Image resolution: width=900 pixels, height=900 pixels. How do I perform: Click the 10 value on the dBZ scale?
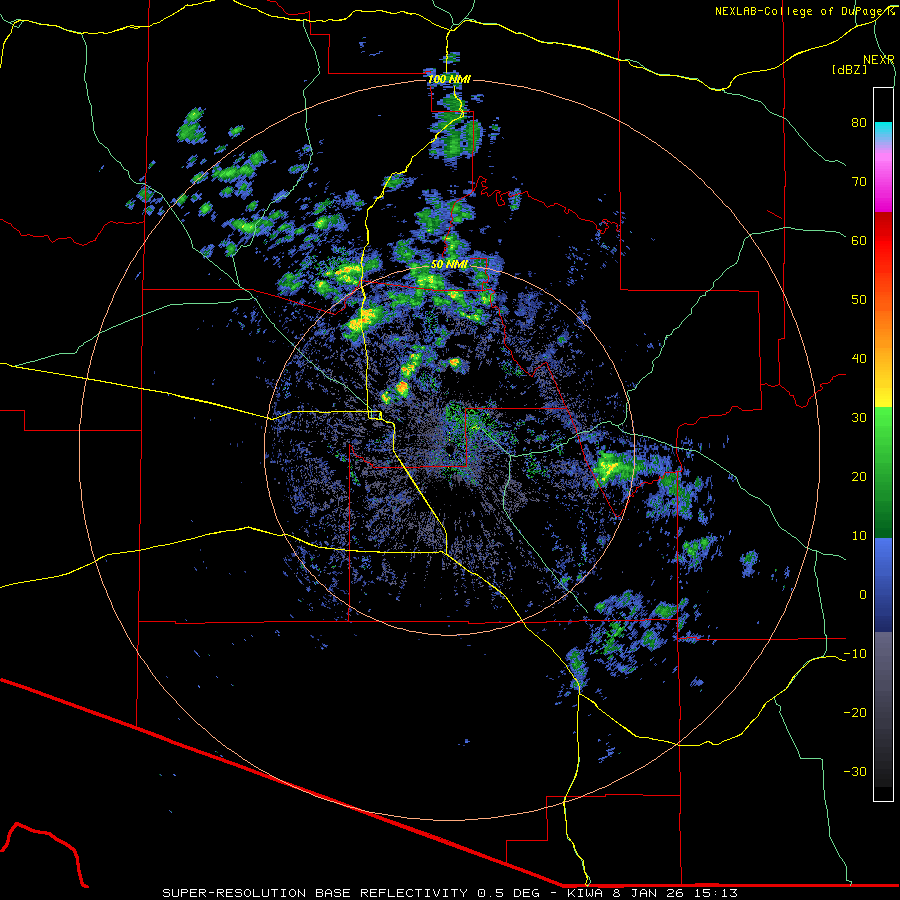tap(859, 536)
